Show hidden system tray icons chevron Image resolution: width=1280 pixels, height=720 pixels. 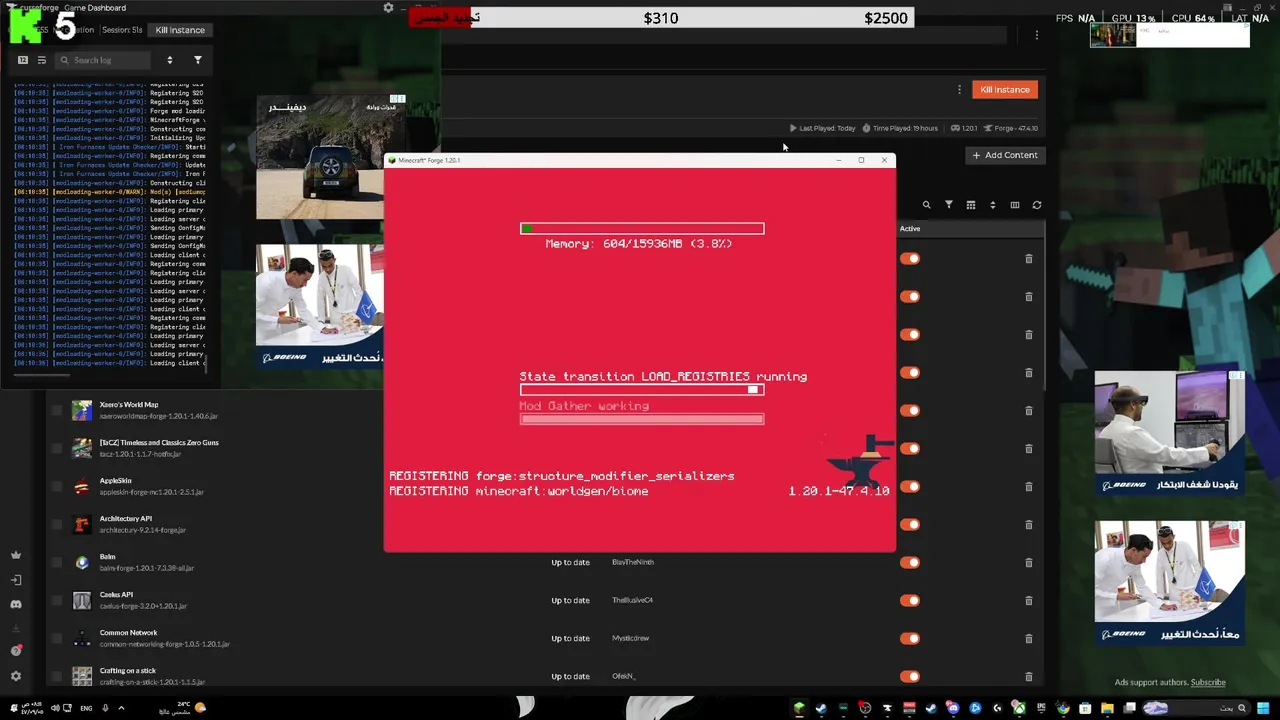121,708
